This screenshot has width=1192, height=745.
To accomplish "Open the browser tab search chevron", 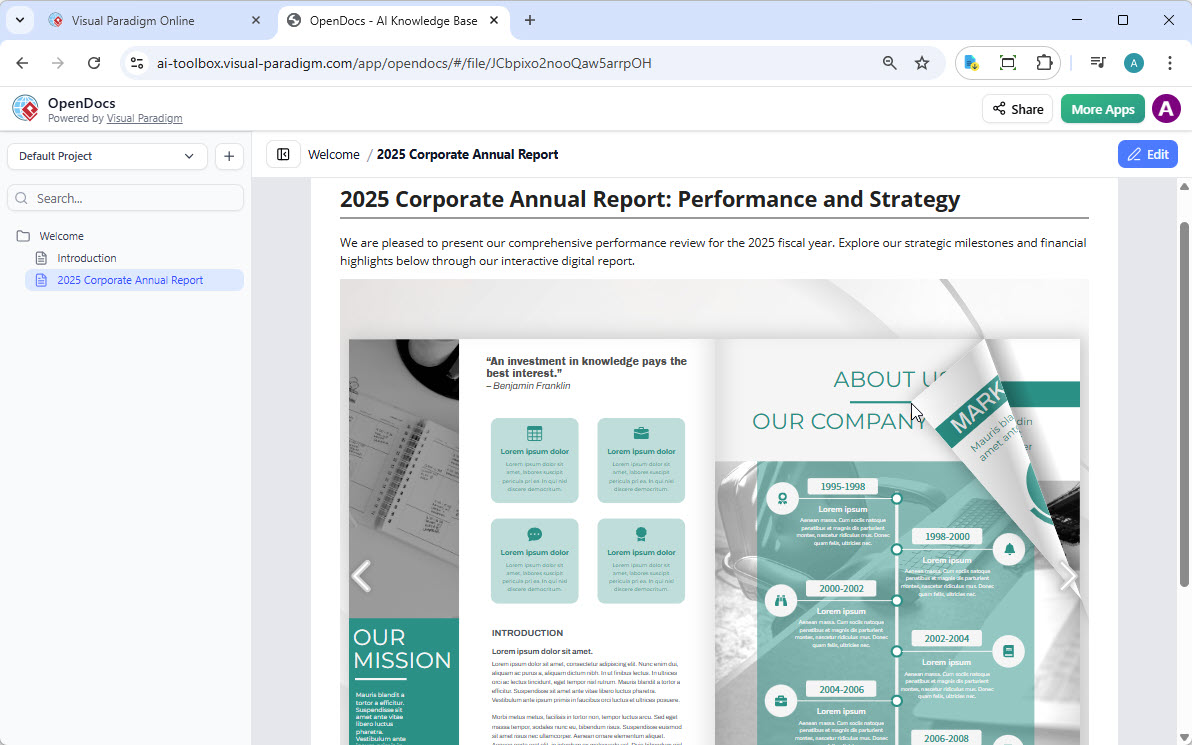I will [x=19, y=20].
